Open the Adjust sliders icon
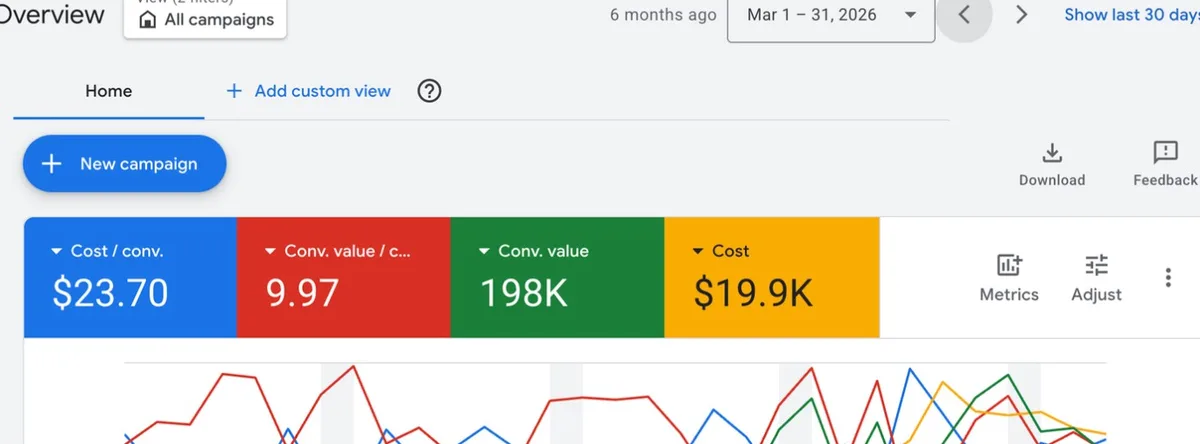The image size is (1200, 444). tap(1097, 265)
